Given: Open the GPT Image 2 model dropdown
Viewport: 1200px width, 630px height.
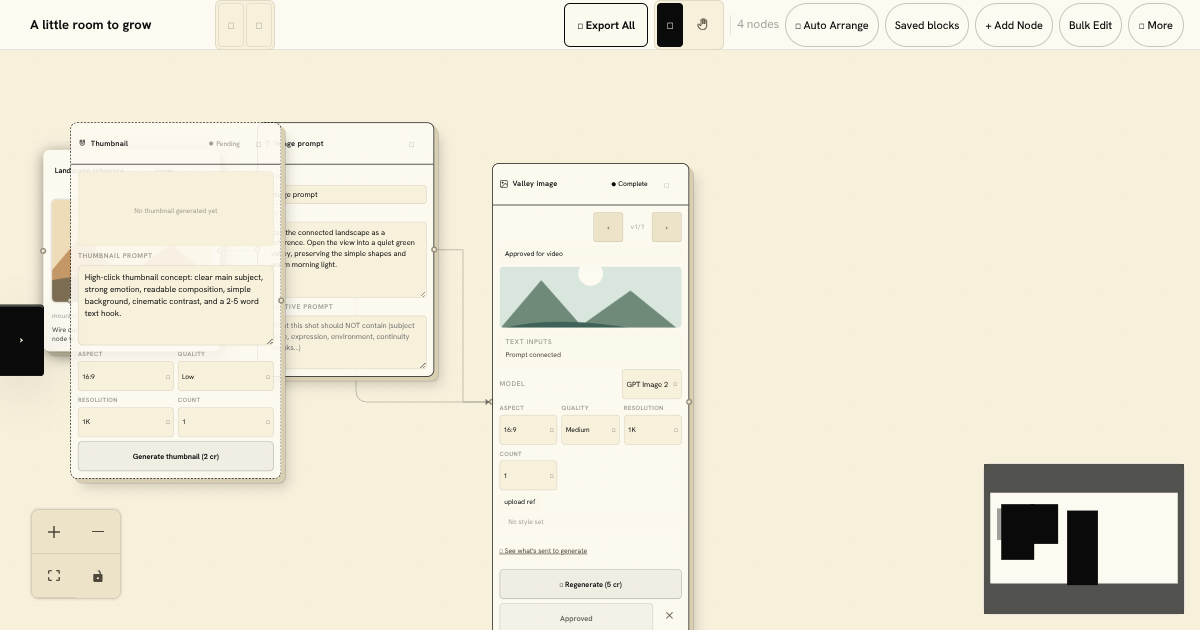Looking at the screenshot, I should tap(652, 384).
